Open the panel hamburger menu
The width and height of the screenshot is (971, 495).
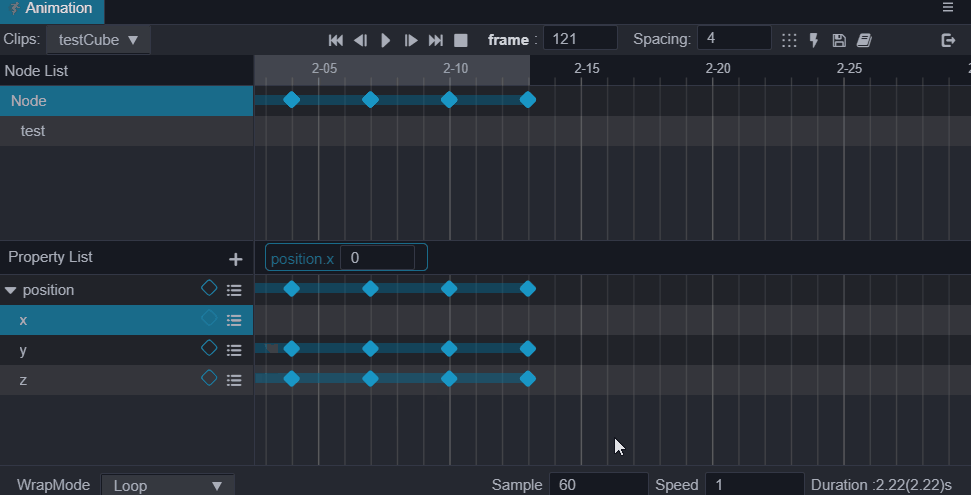tap(948, 8)
